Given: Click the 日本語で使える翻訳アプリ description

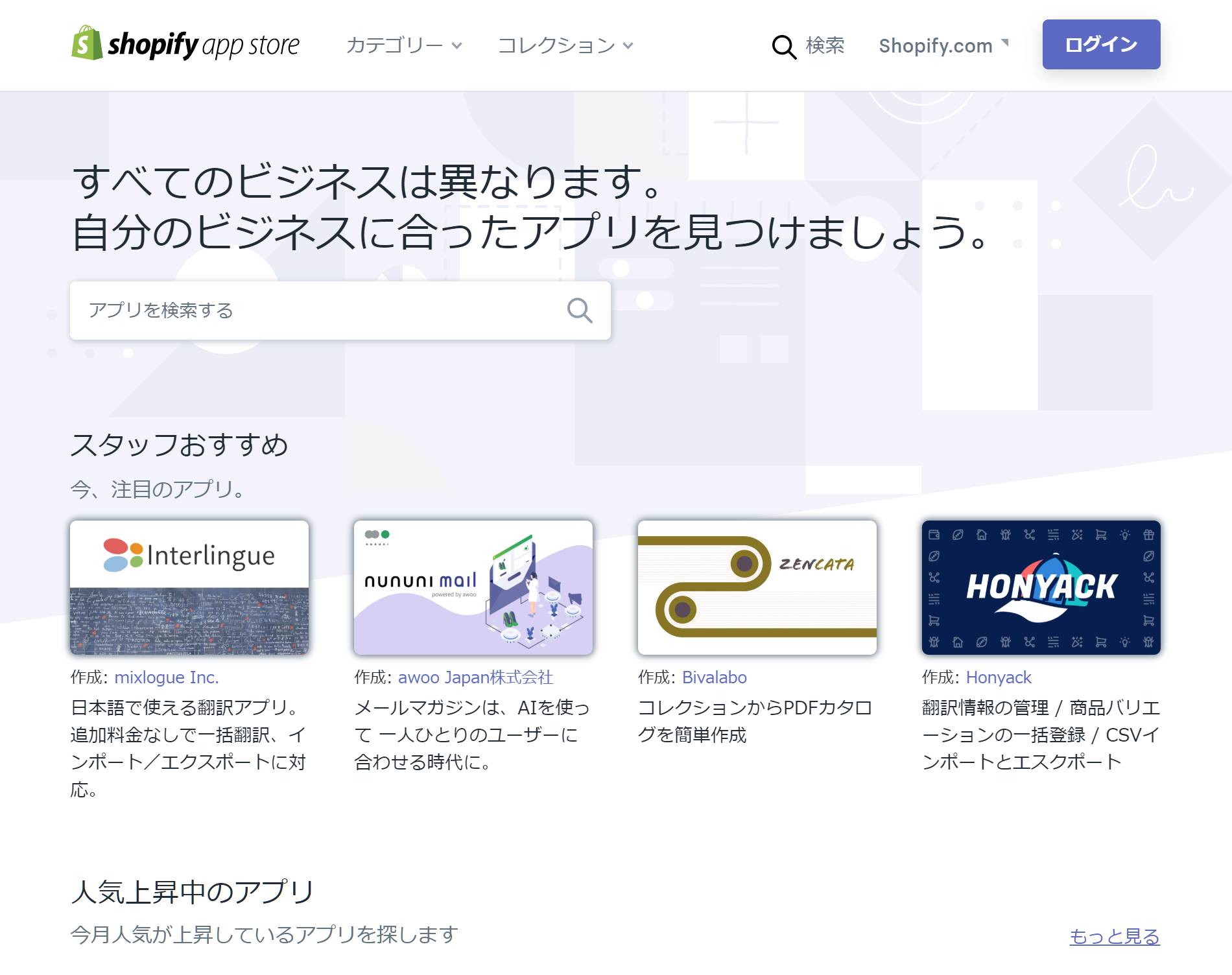Looking at the screenshot, I should coord(188,748).
